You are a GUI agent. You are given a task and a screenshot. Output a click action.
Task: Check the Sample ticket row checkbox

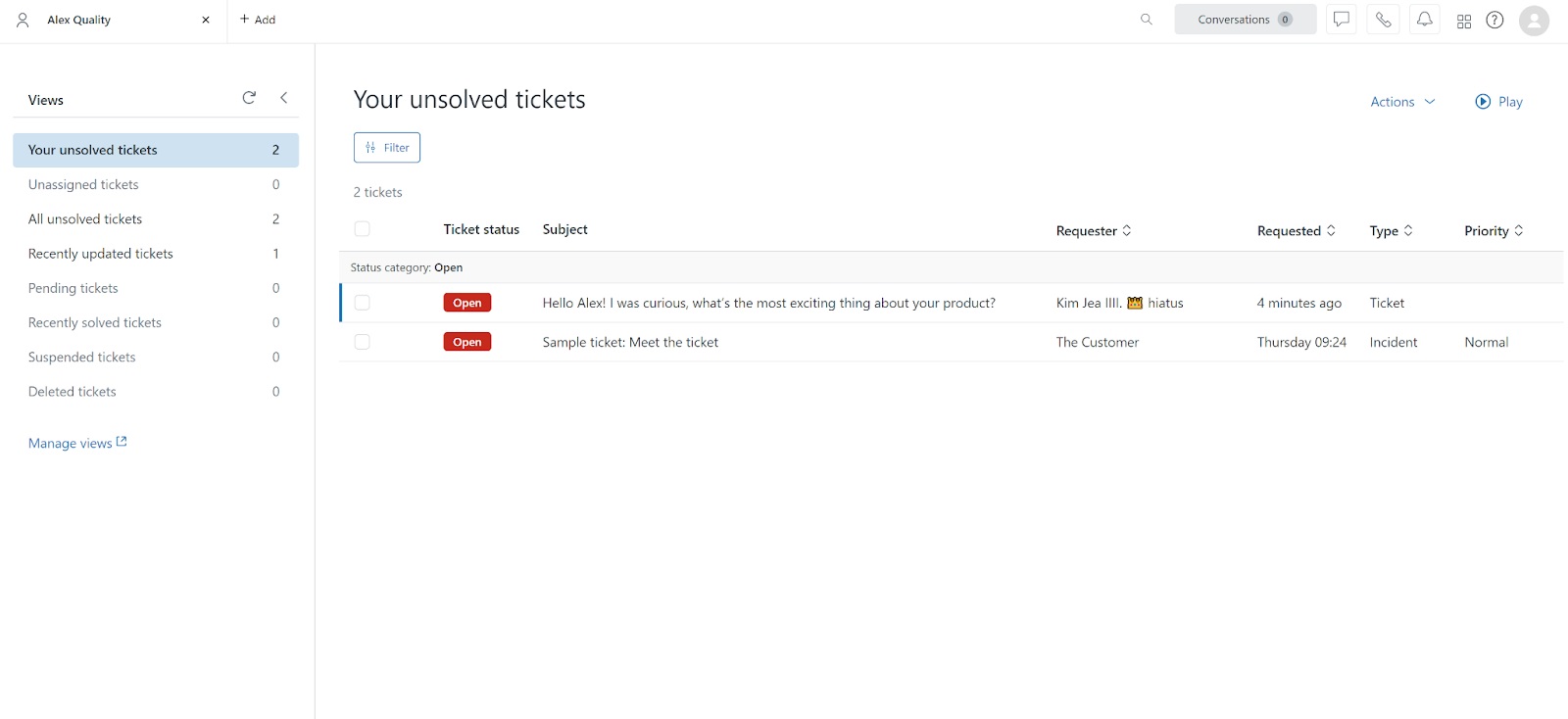[363, 342]
